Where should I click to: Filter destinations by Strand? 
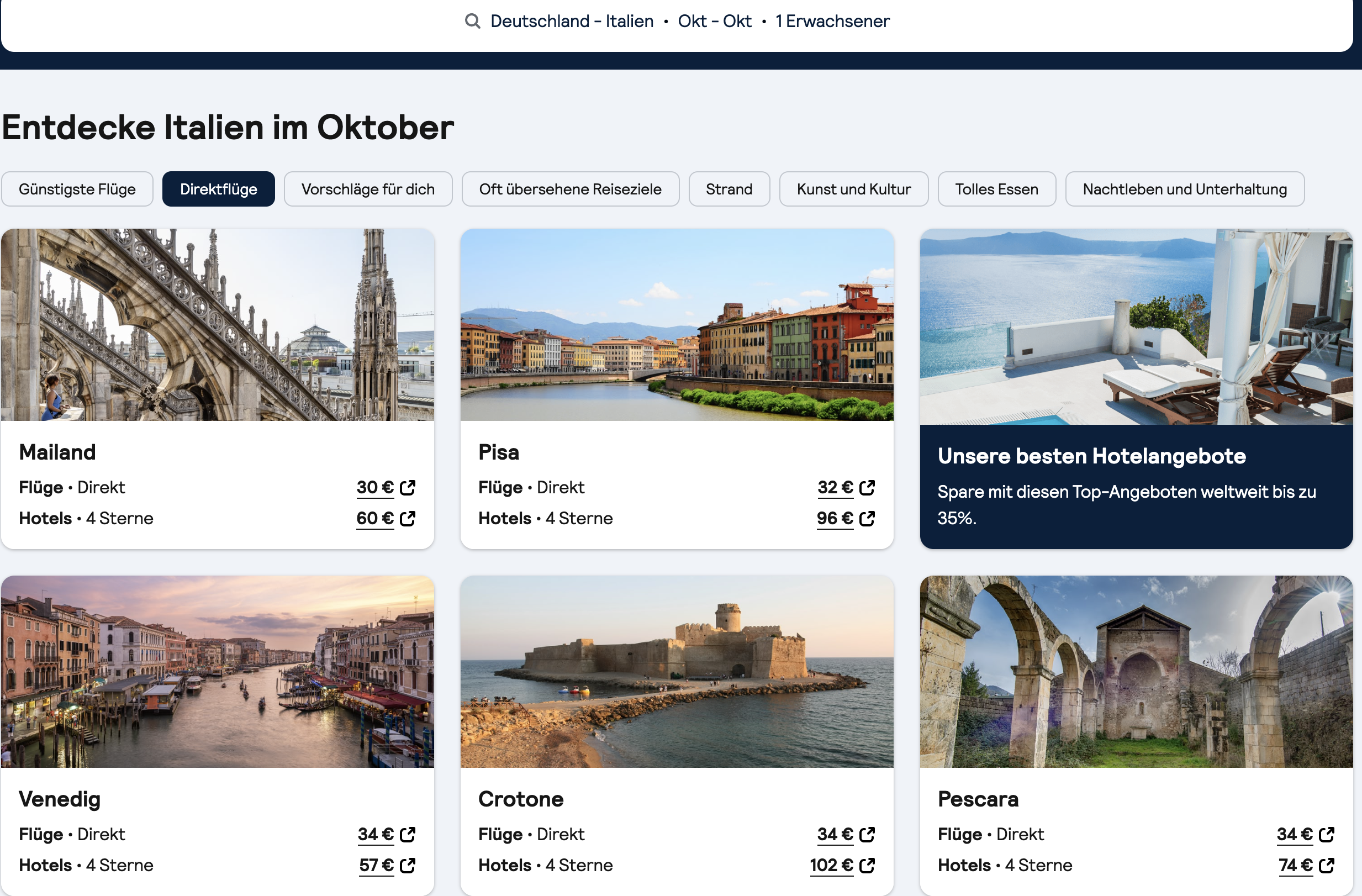pyautogui.click(x=728, y=189)
